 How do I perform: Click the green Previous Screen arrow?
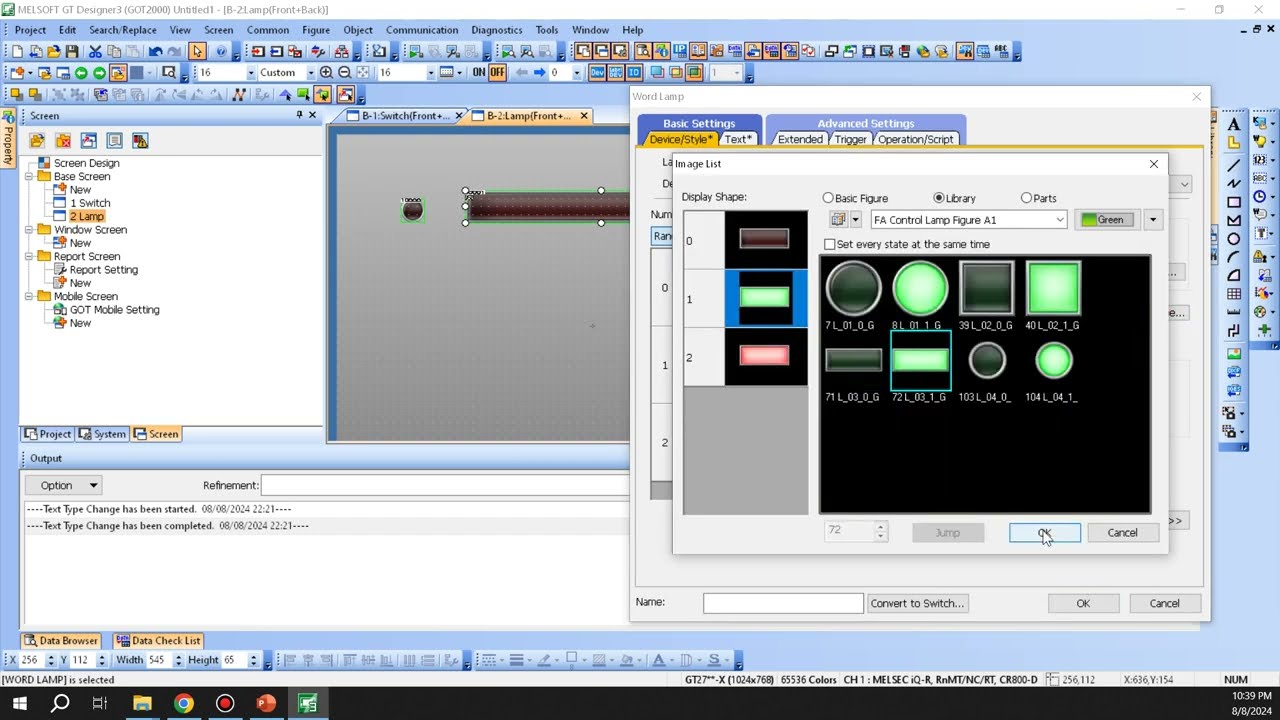pos(81,72)
